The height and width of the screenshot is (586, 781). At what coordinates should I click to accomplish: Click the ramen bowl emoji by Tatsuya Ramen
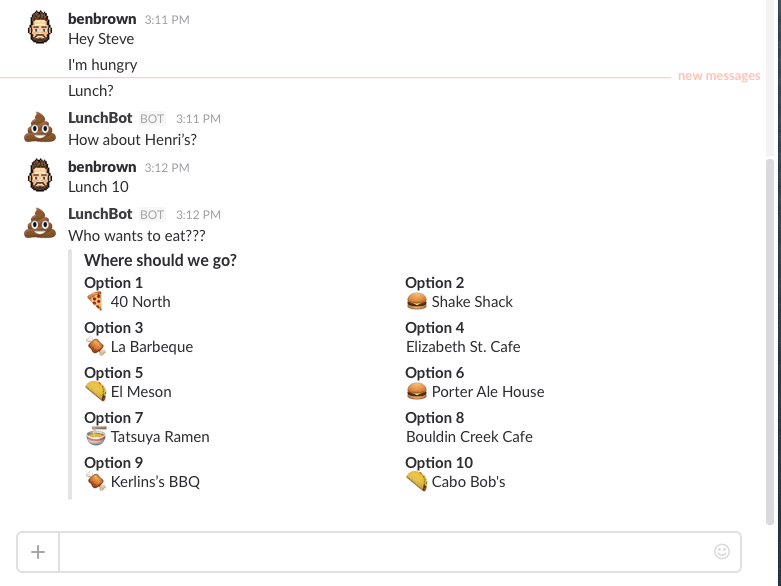point(95,436)
